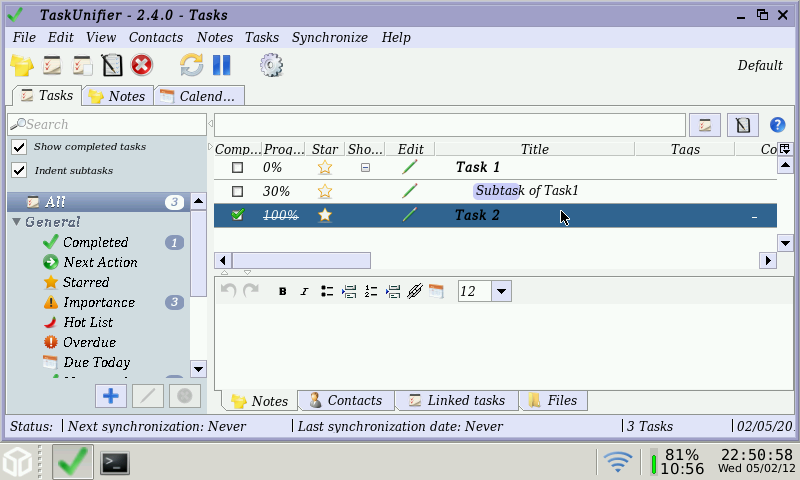Mark Subtask of Task1 as completed
Image resolution: width=800 pixels, height=480 pixels.
tap(237, 191)
